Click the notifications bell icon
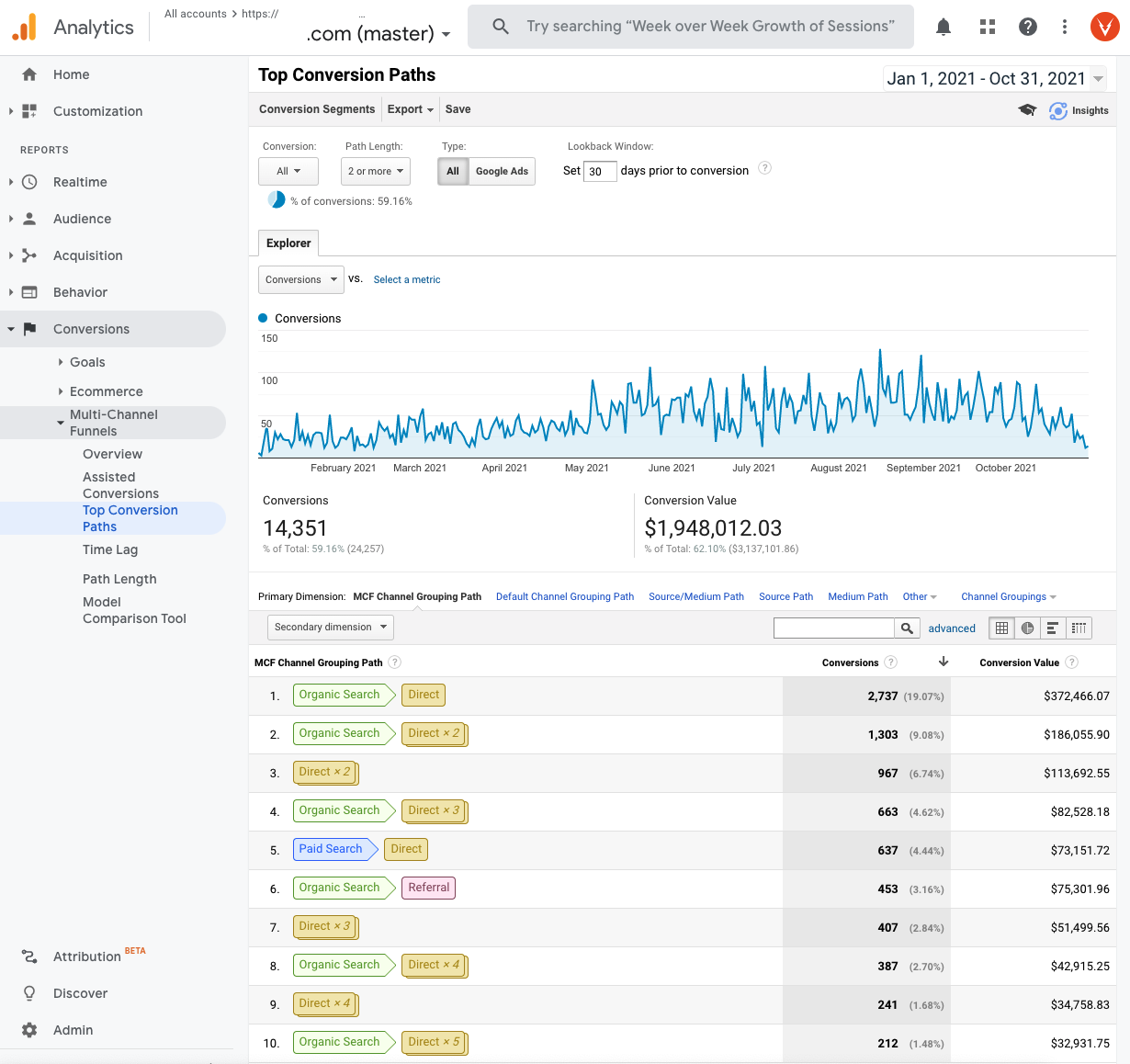1130x1064 pixels. coord(943,26)
